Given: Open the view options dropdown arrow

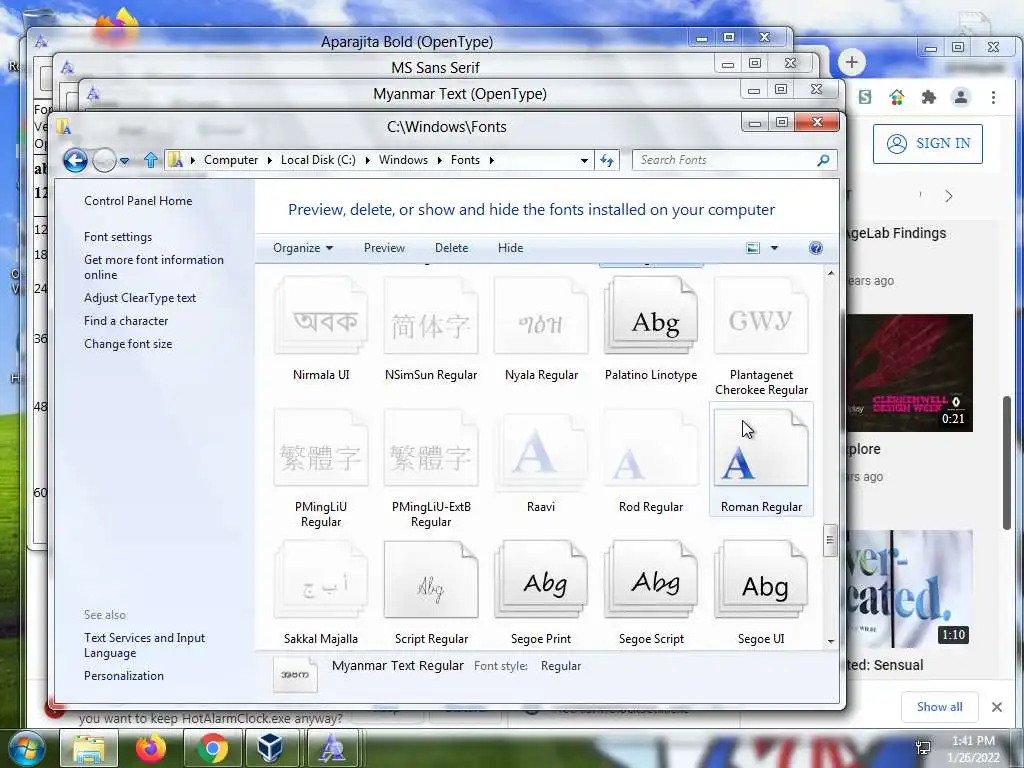Looking at the screenshot, I should 775,248.
